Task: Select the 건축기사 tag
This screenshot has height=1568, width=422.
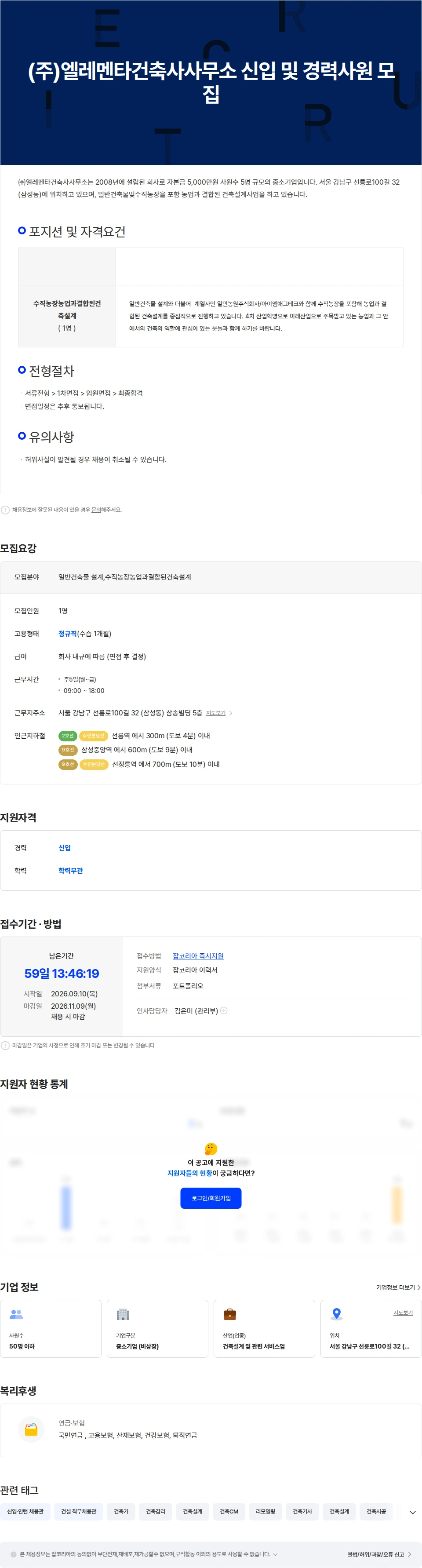Action: (x=302, y=1511)
